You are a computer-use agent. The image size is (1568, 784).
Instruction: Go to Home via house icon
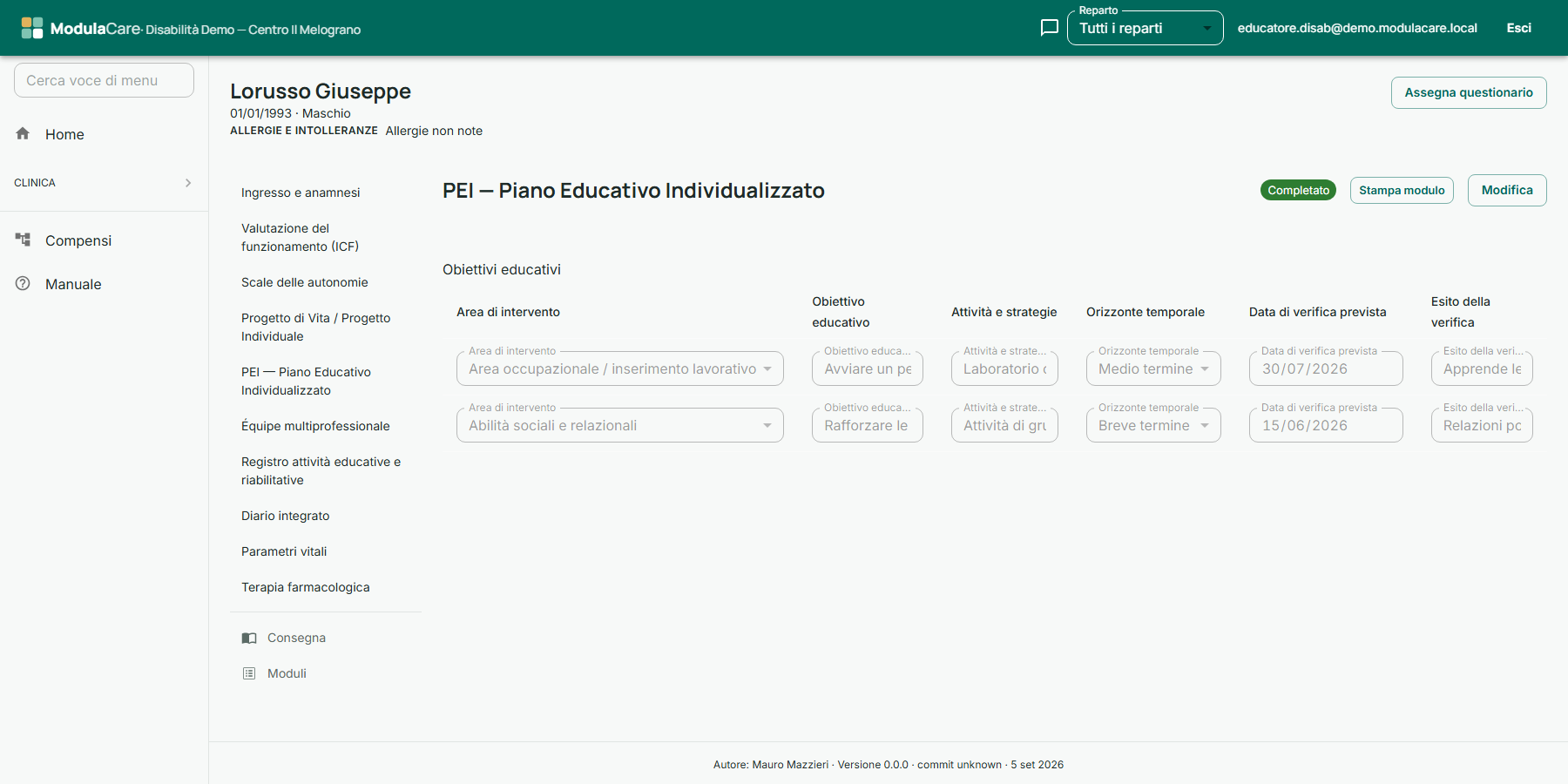point(23,133)
